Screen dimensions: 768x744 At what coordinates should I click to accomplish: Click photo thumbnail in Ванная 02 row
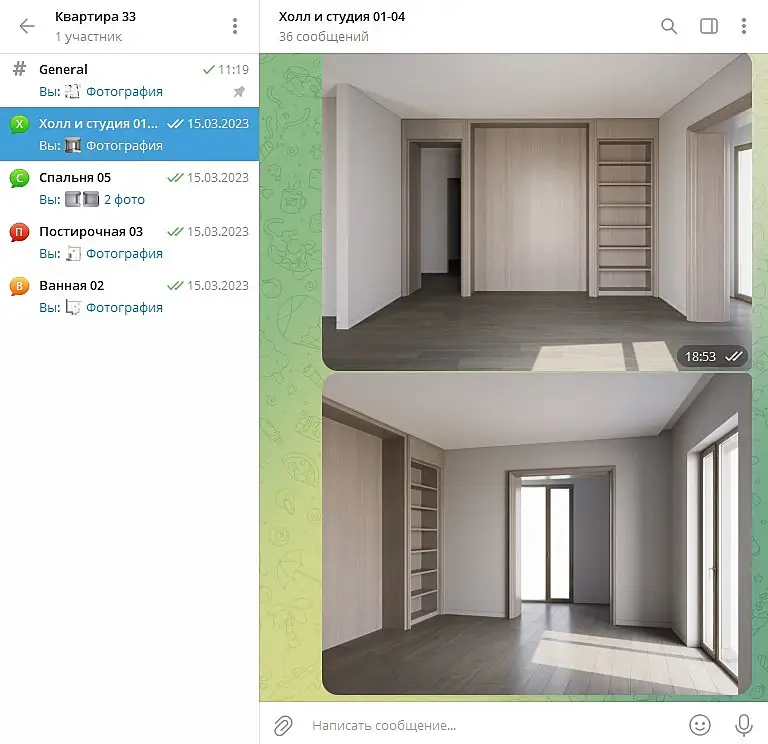73,308
